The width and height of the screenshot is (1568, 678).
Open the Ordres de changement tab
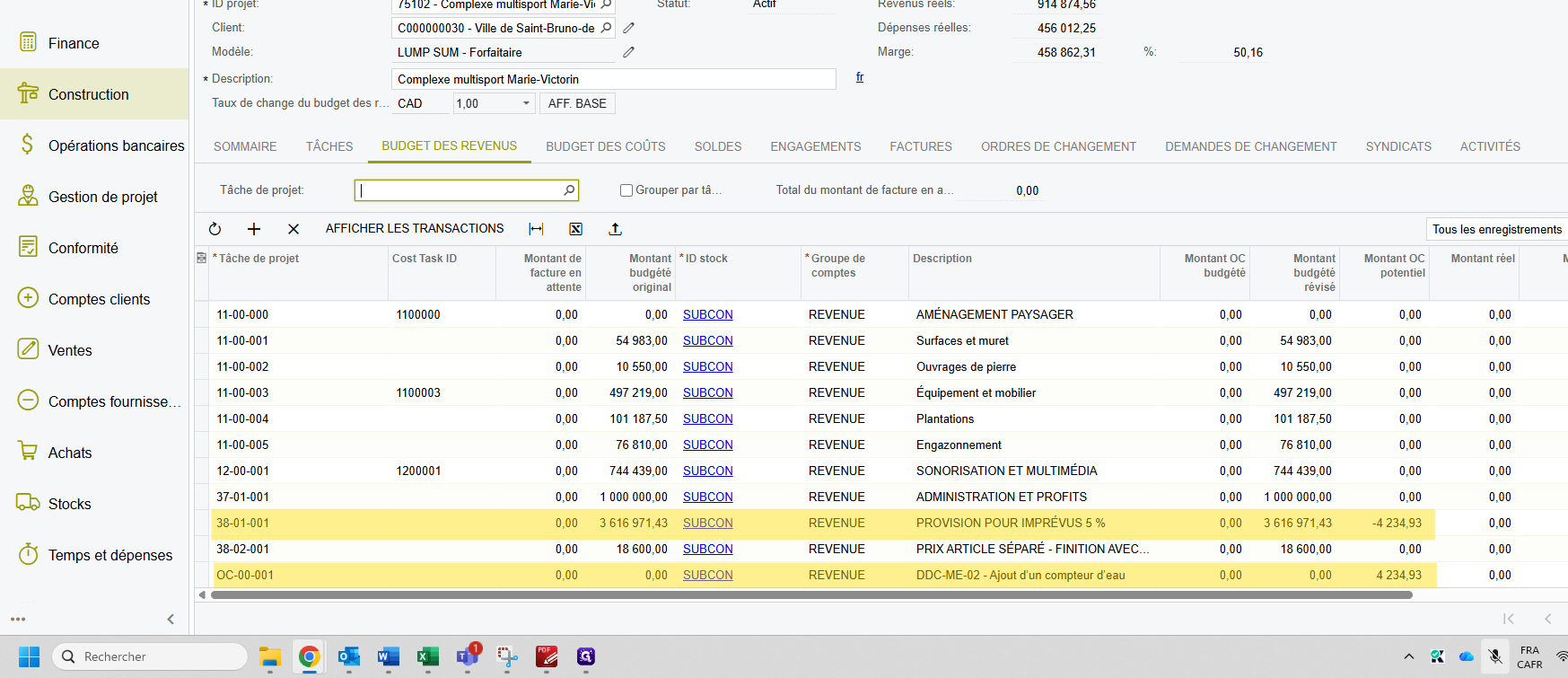point(1058,146)
